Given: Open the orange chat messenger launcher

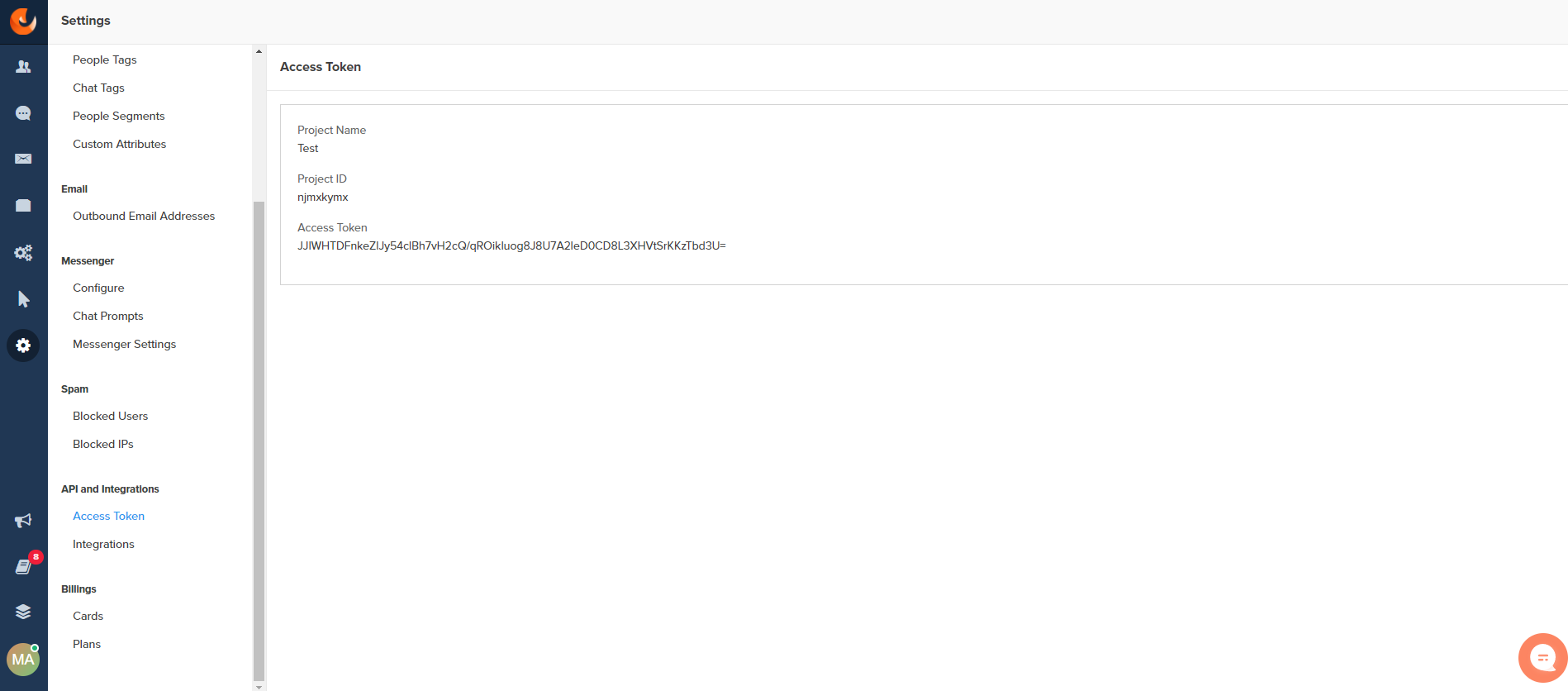Looking at the screenshot, I should tap(1542, 658).
